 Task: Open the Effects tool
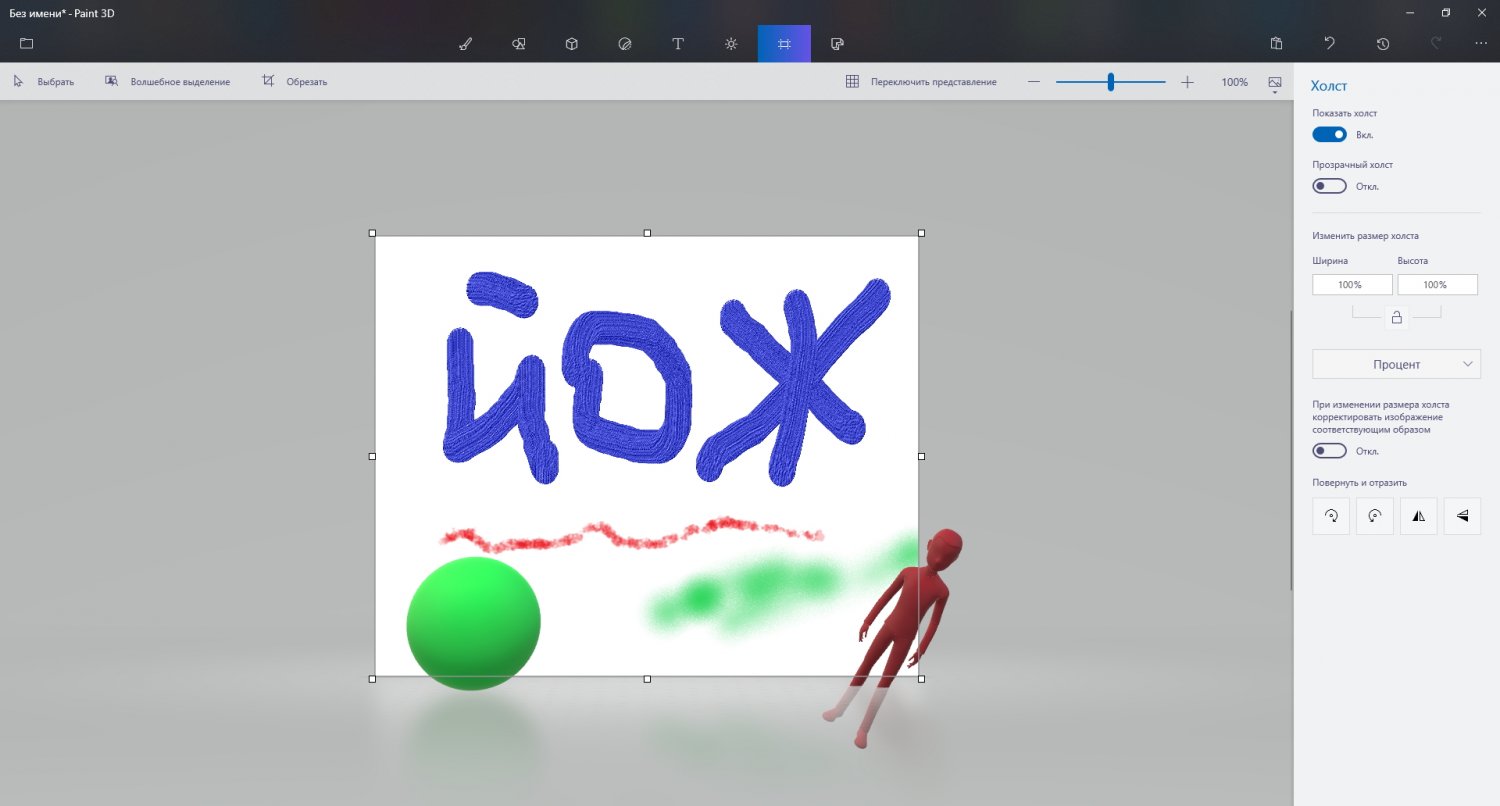click(731, 44)
